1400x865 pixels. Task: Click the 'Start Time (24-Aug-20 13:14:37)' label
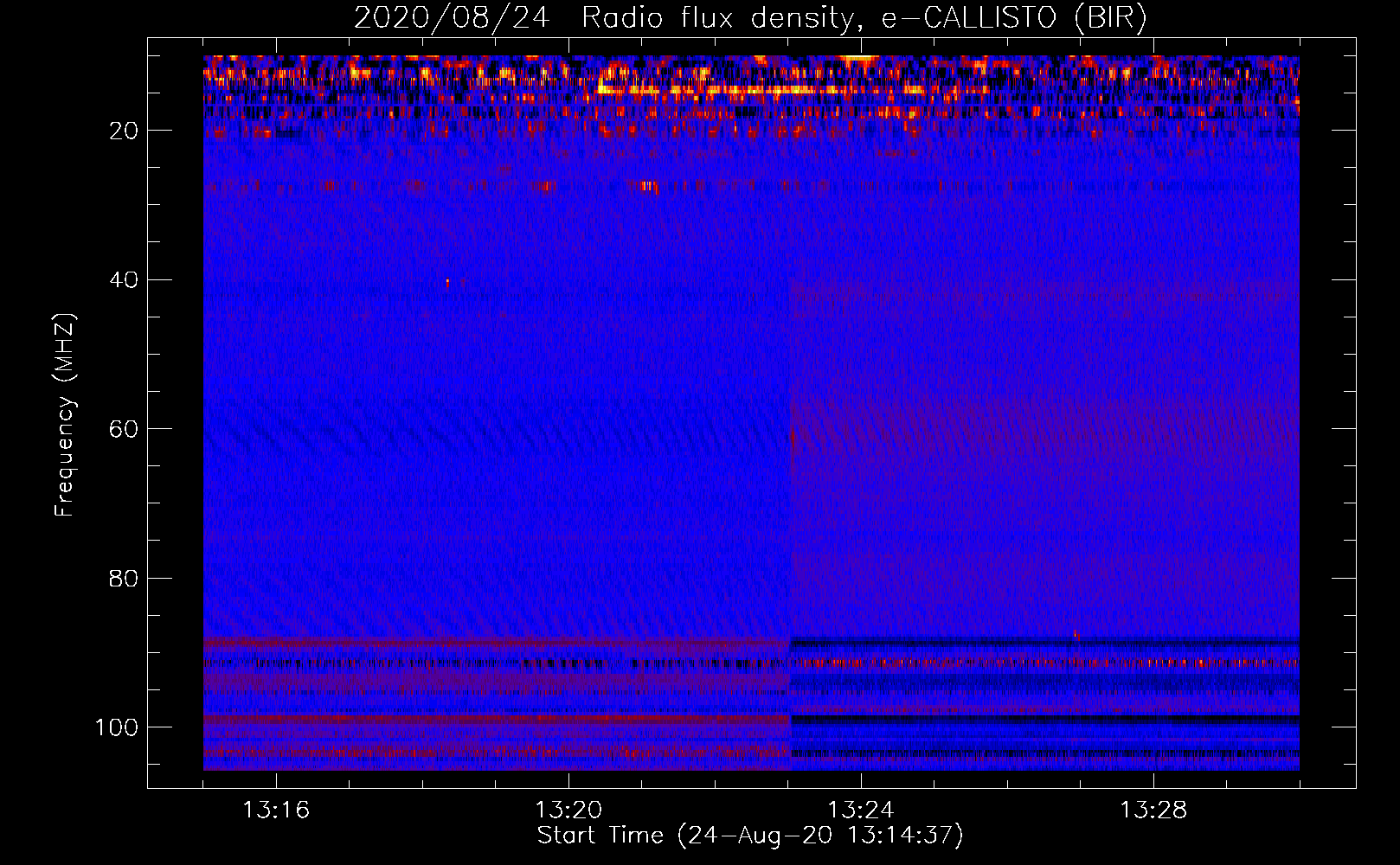click(x=750, y=836)
